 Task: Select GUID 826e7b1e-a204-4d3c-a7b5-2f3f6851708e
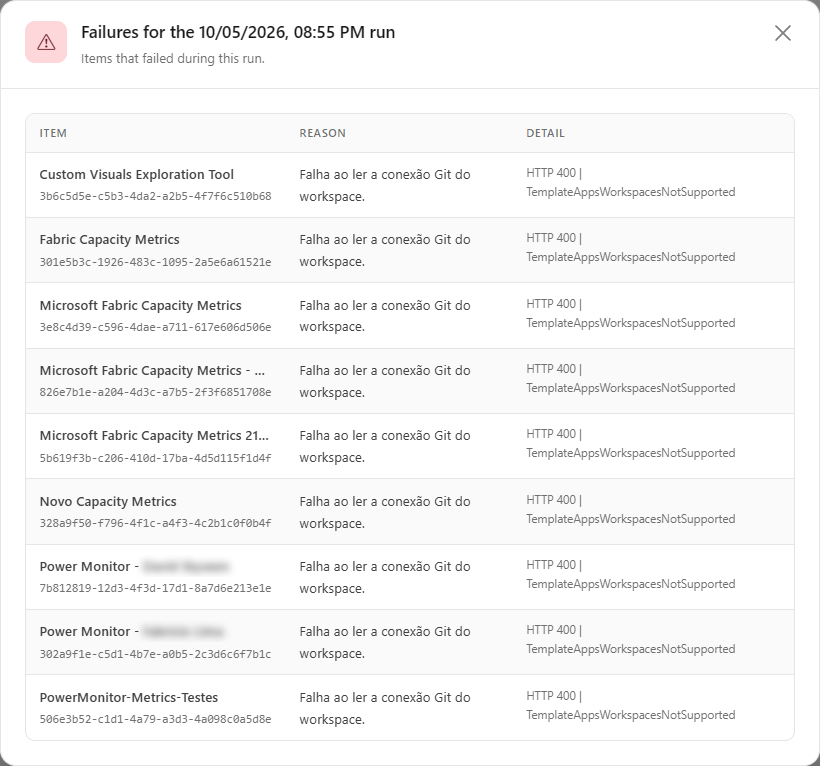point(155,392)
